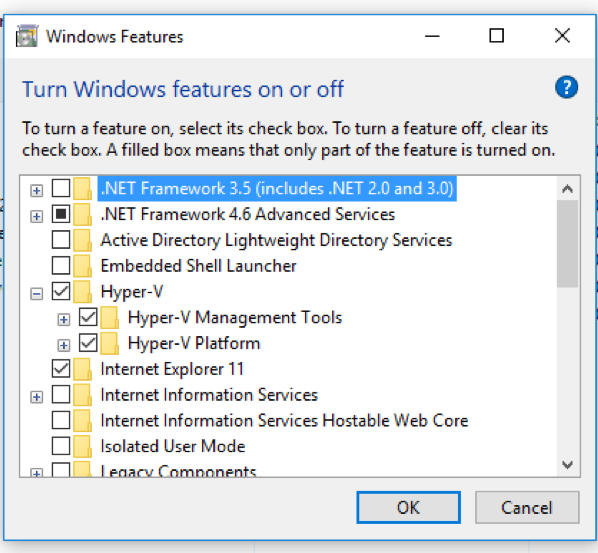Select 'Embedded Shell Launcher' row text
598x553 pixels.
click(198, 266)
